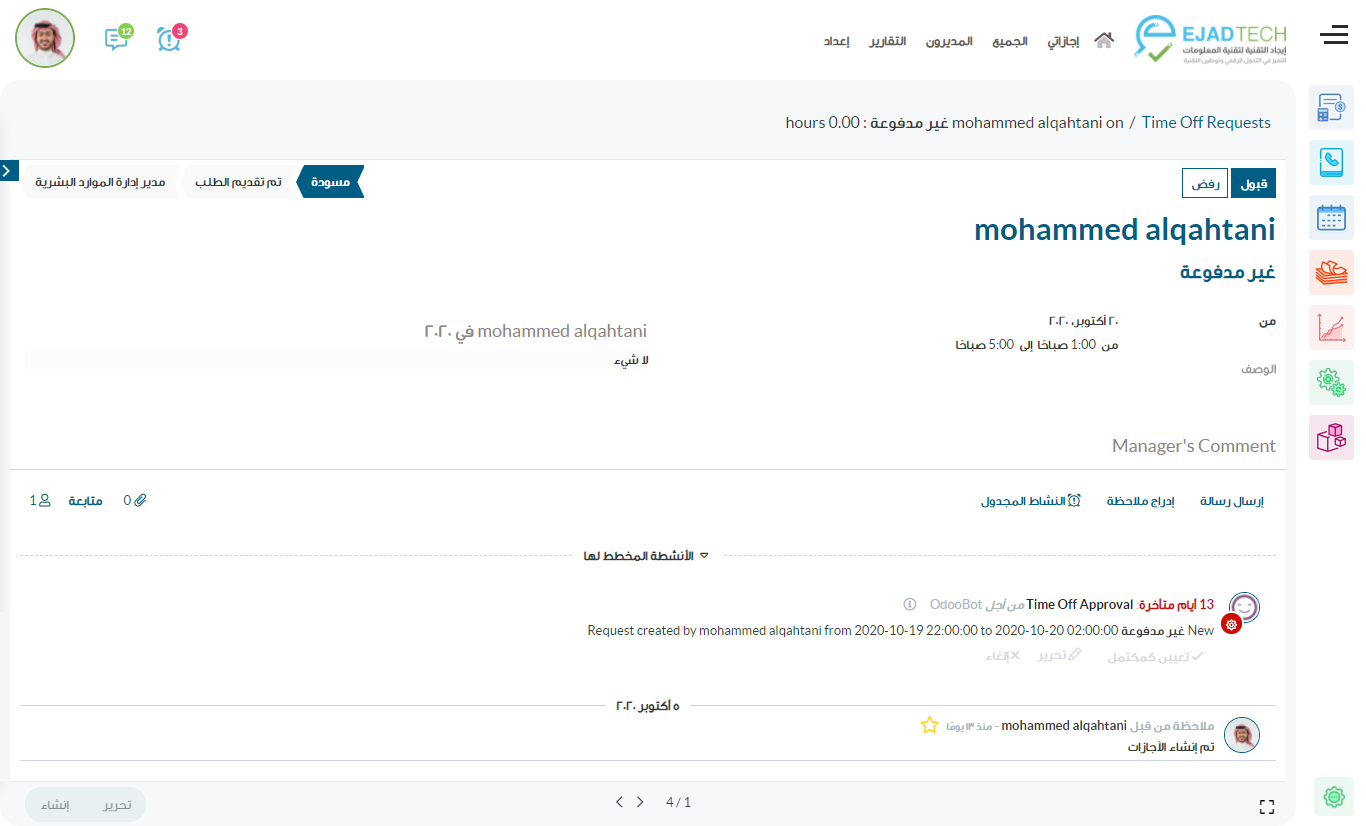Click the home icon in navbar
Viewport: 1366px width, 826px height.
pyautogui.click(x=1104, y=41)
